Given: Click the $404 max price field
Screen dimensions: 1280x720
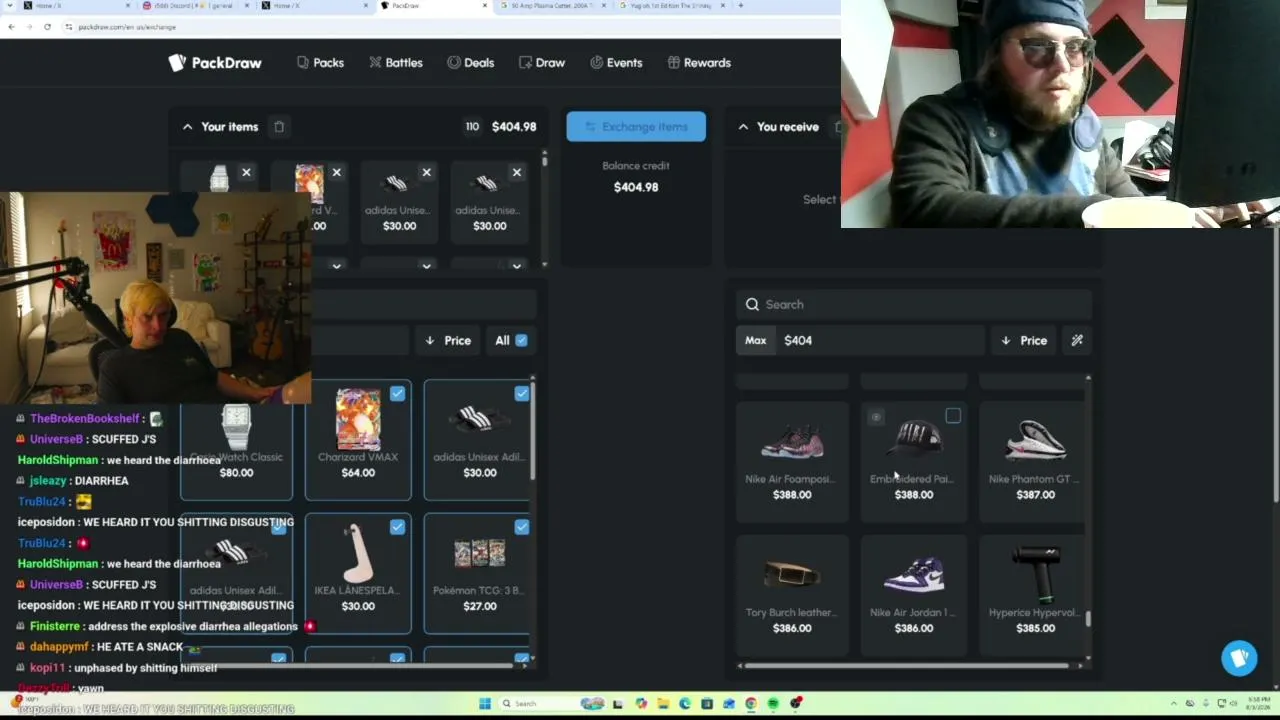Looking at the screenshot, I should 880,341.
